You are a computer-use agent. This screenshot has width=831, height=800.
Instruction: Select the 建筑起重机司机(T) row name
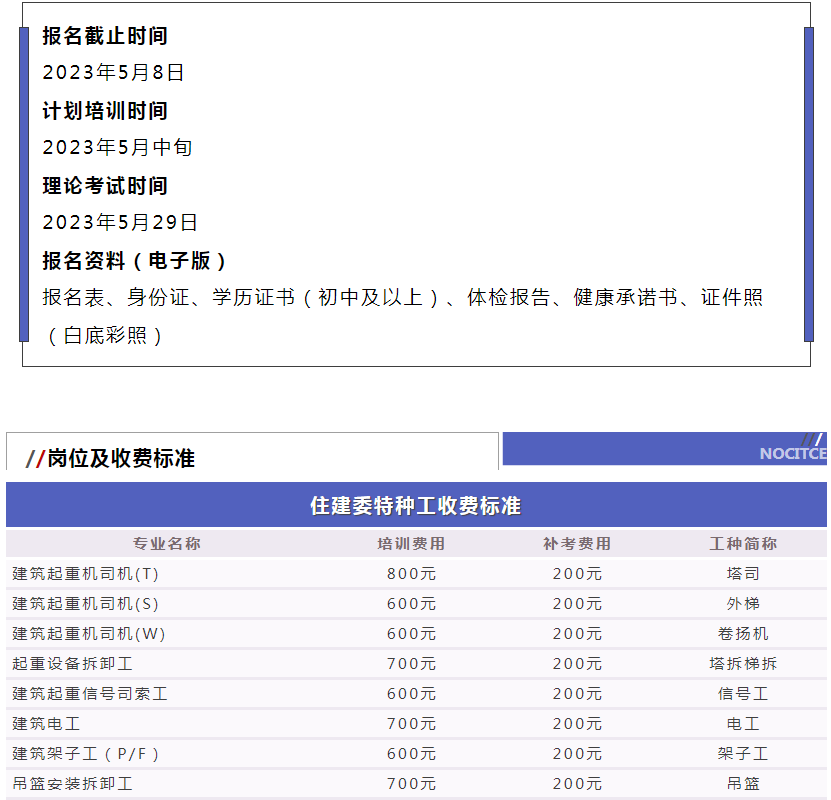(86, 574)
